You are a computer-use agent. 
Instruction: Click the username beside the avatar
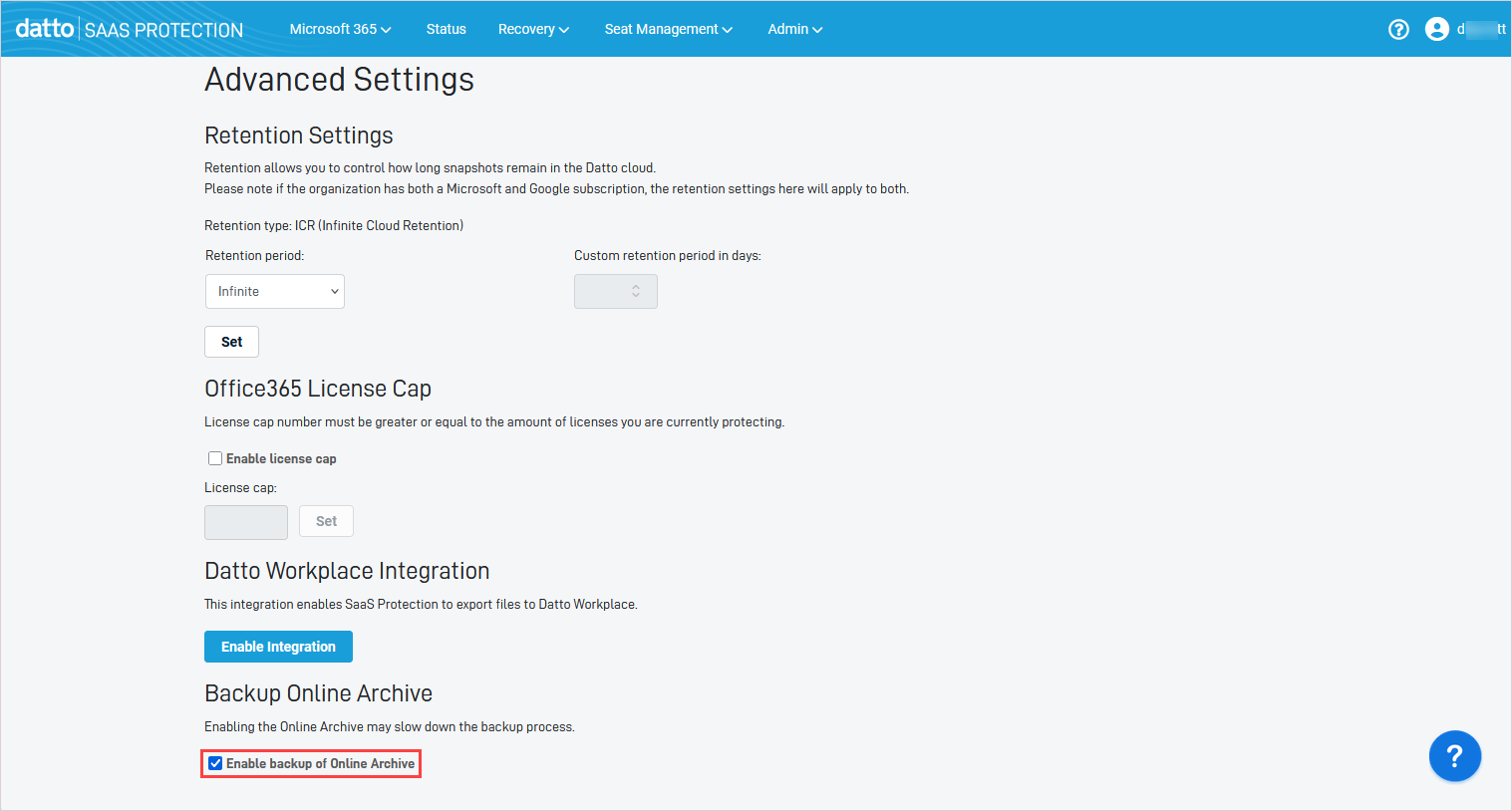click(x=1481, y=29)
